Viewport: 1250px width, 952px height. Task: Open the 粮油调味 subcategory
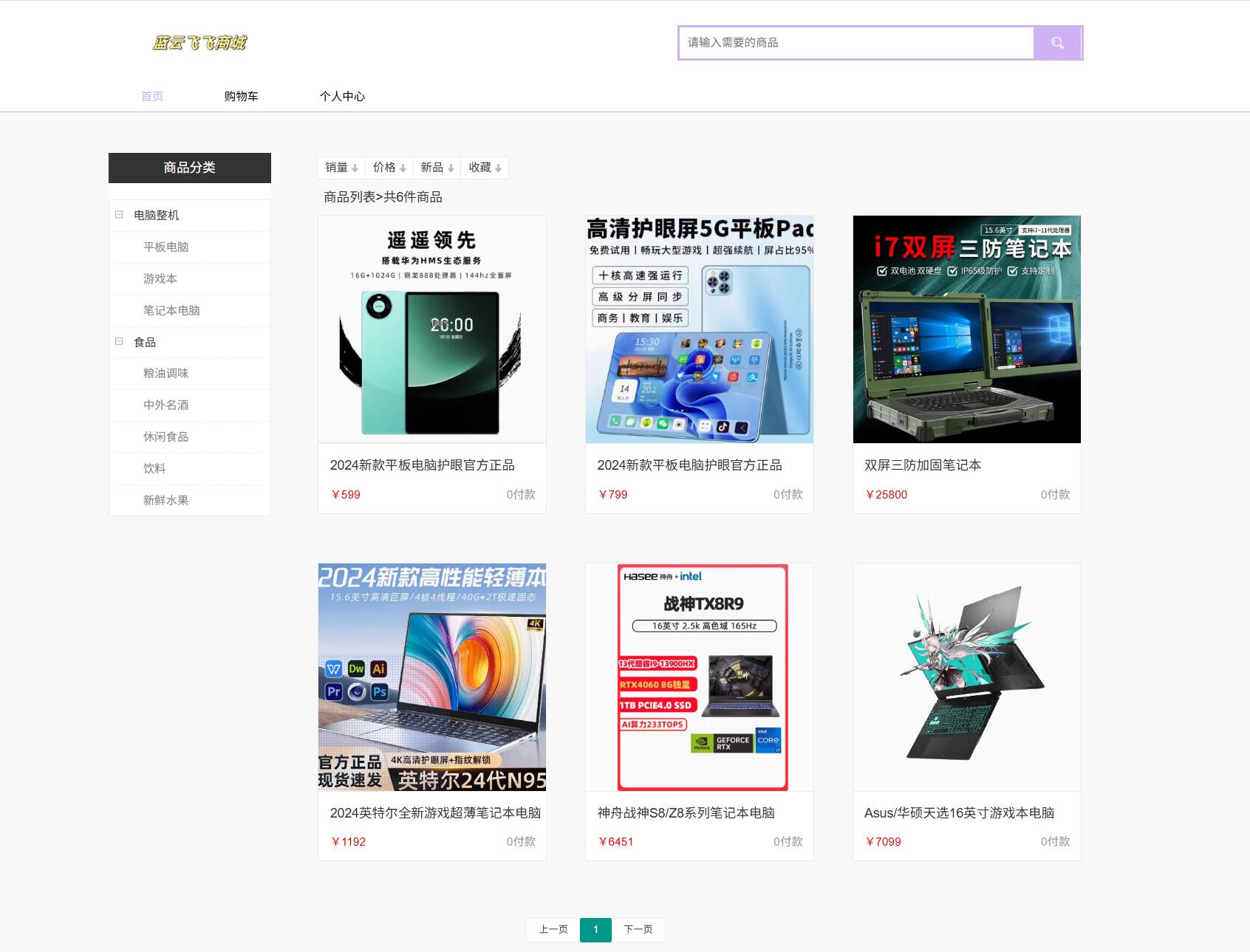(x=166, y=373)
